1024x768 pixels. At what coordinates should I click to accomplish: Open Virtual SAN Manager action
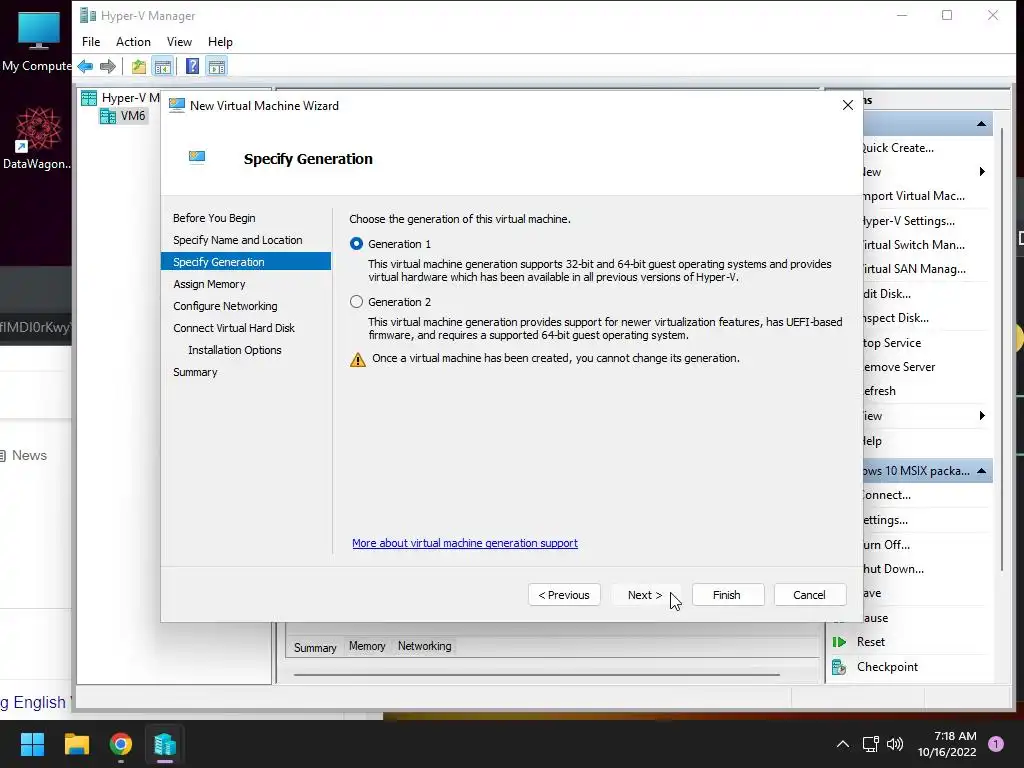[x=914, y=269]
